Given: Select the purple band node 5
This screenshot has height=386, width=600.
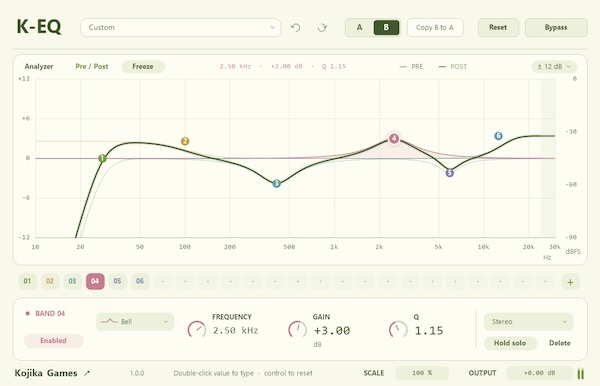Looking at the screenshot, I should (450, 173).
